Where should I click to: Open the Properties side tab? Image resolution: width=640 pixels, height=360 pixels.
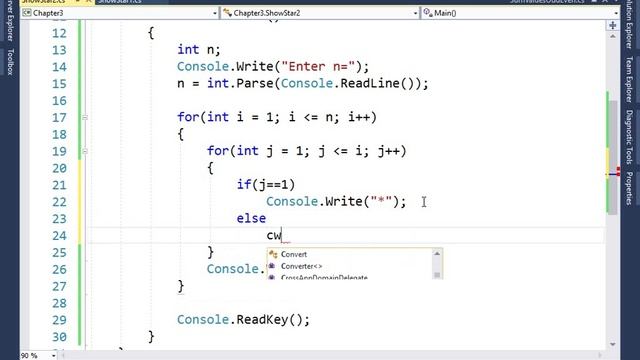coord(629,189)
